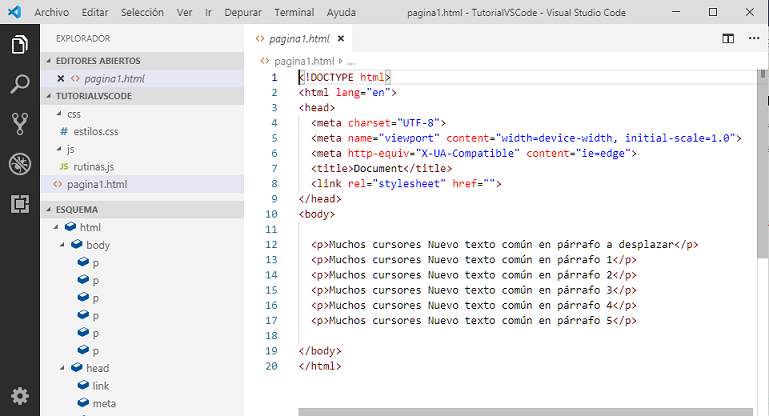The width and height of the screenshot is (769, 416).
Task: Close the pagina1.html editor tab
Action: pyautogui.click(x=341, y=38)
